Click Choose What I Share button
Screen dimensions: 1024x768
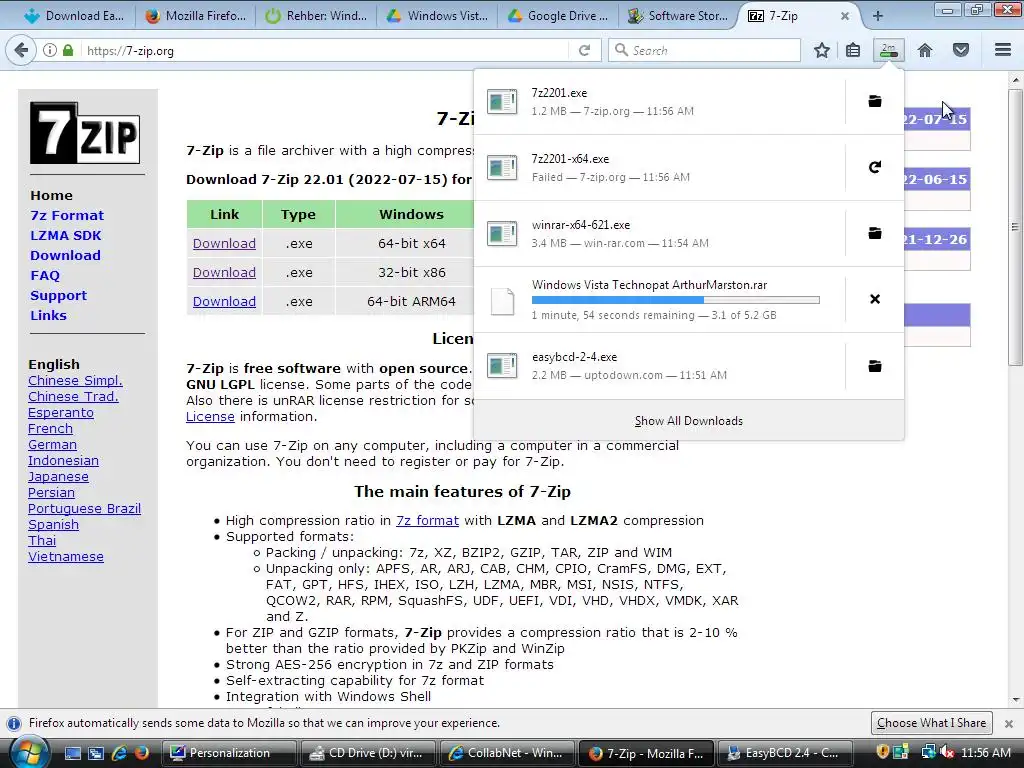pyautogui.click(x=931, y=723)
